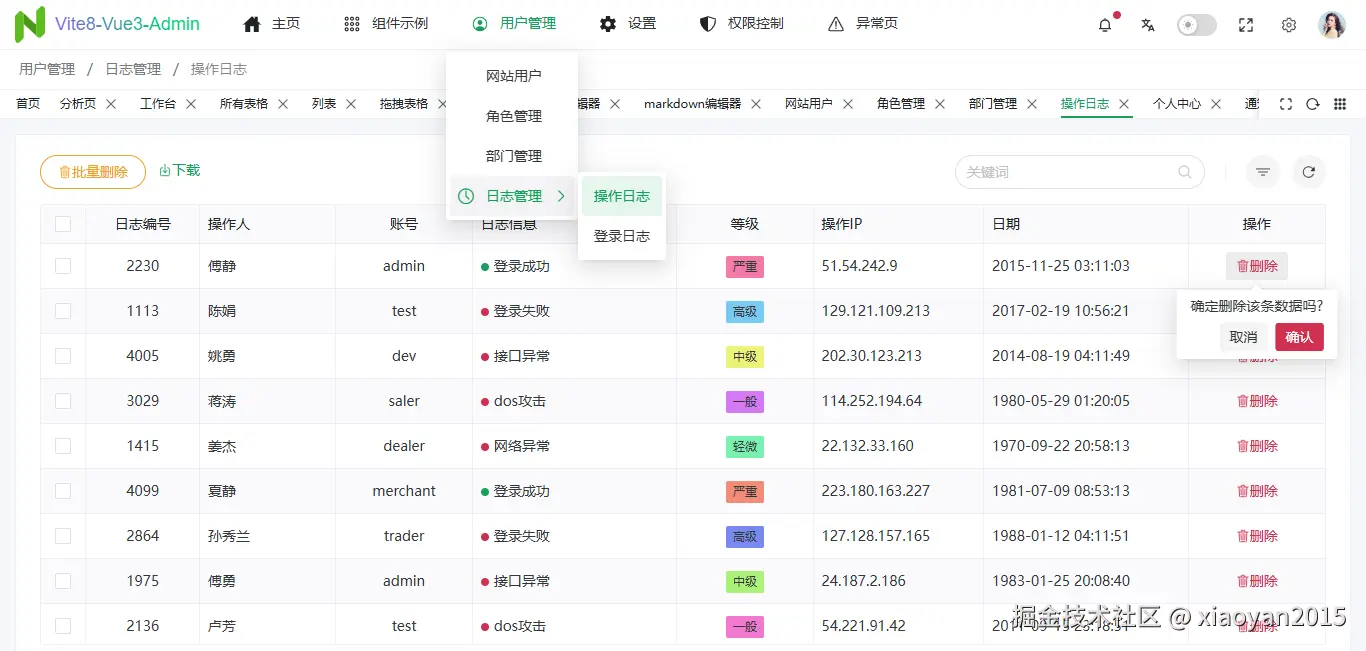The height and width of the screenshot is (651, 1366).
Task: Open the settings gear in header
Action: [x=1289, y=25]
